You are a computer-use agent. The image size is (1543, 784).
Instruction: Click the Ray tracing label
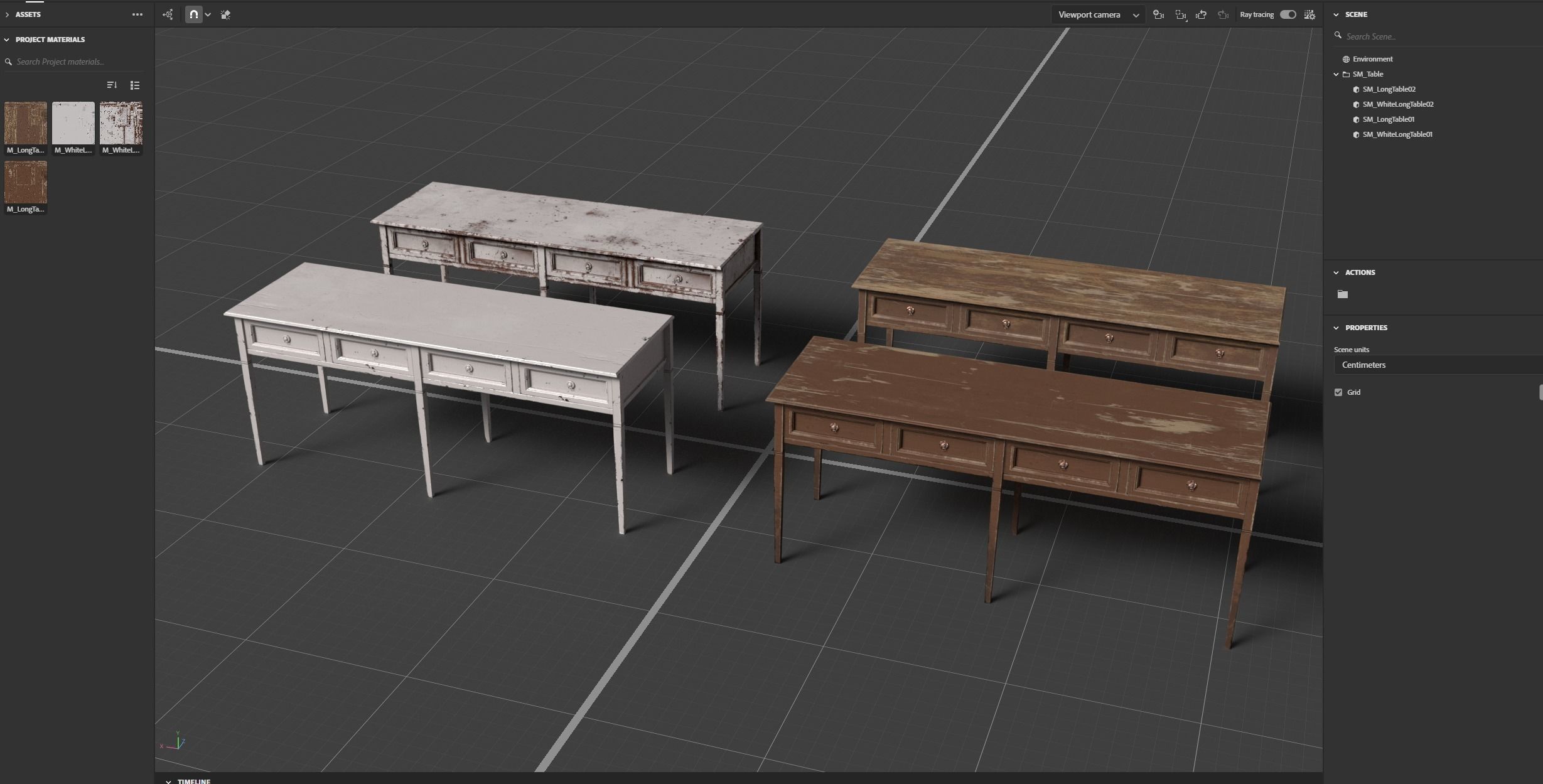(x=1257, y=14)
